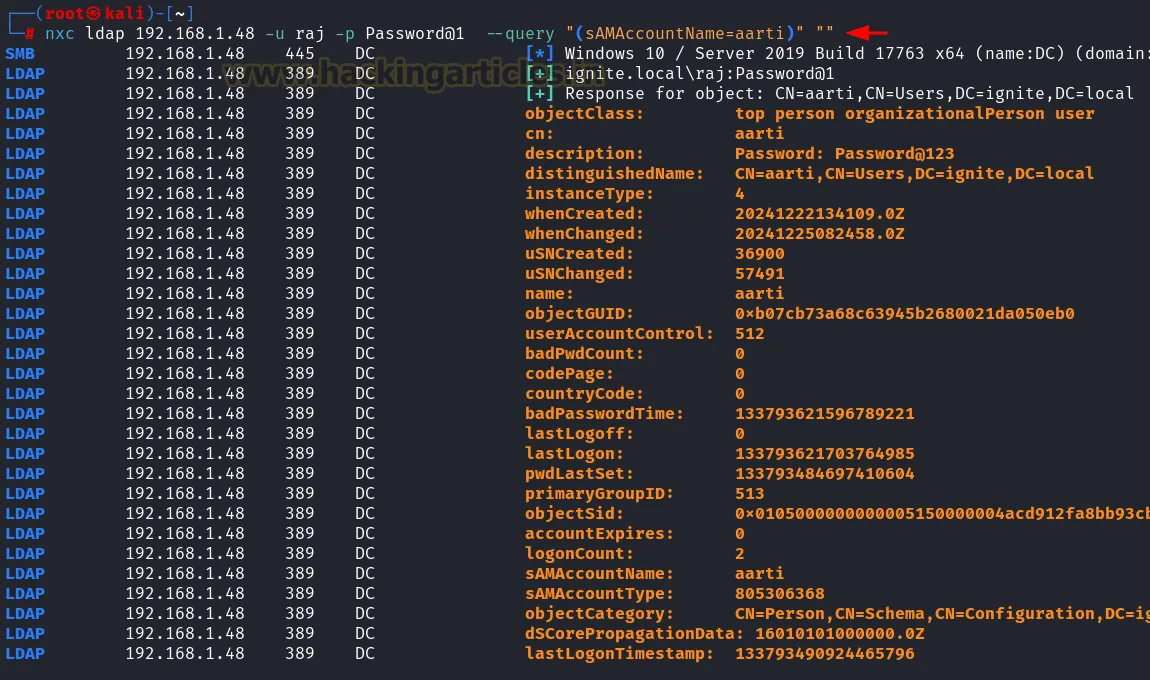Click the [+] marker before ignite.local\raj
Viewport: 1150px width, 680px height.
click(x=540, y=73)
